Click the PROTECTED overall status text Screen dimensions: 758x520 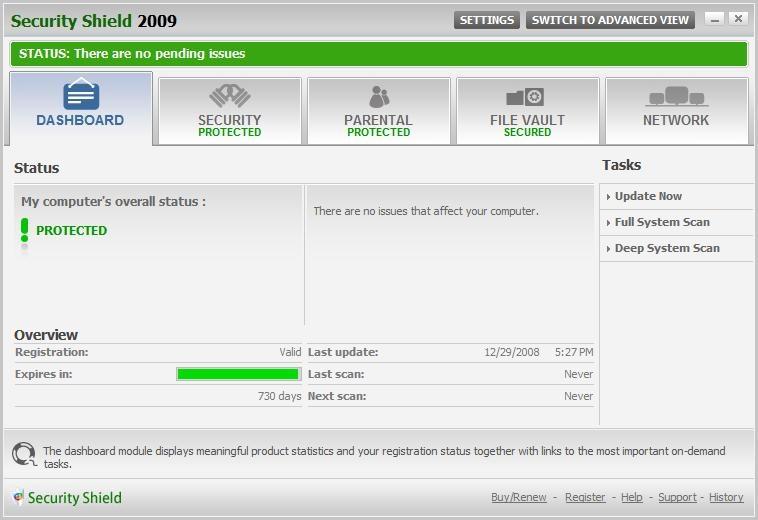[72, 231]
